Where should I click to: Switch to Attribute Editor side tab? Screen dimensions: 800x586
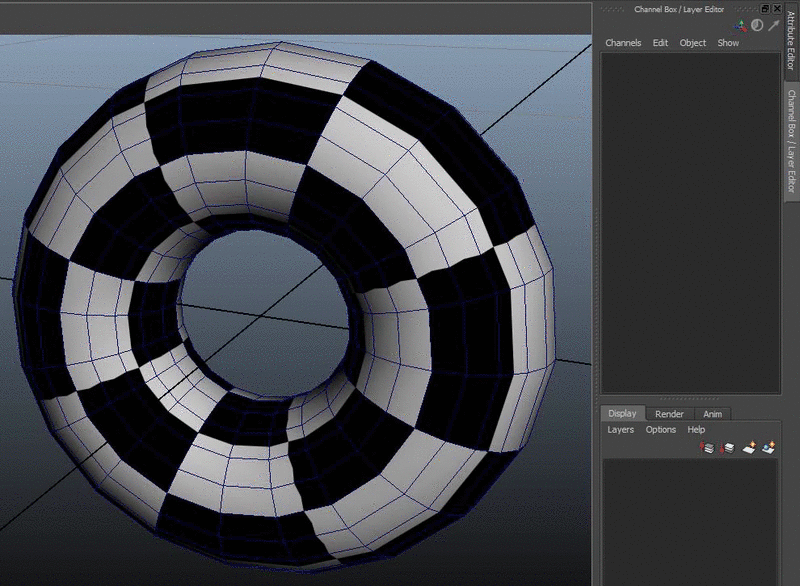(x=791, y=40)
